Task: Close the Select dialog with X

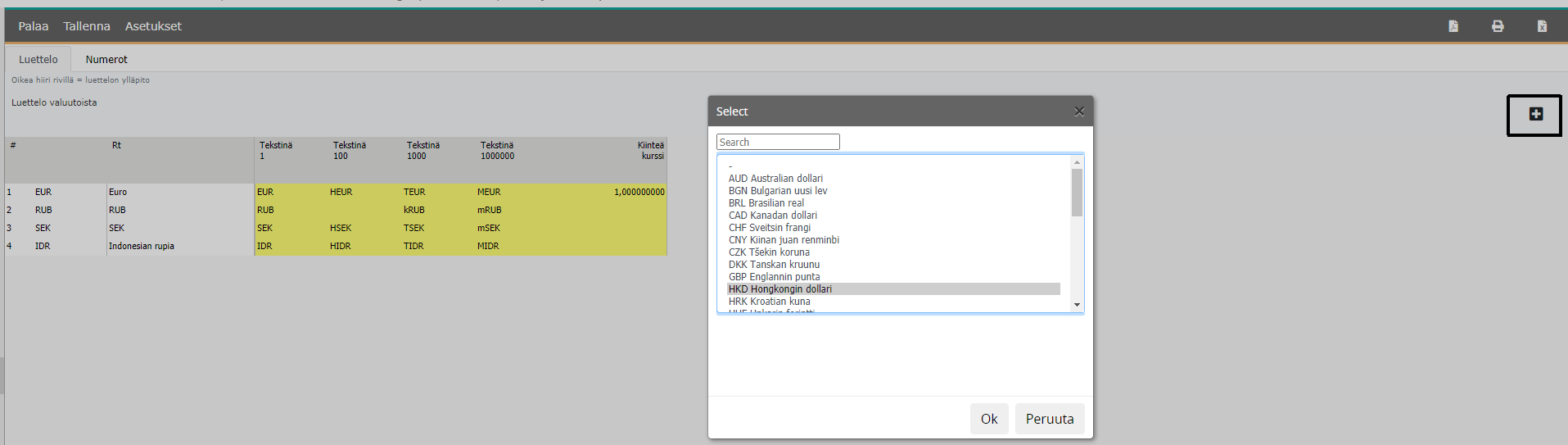Action: point(1079,111)
